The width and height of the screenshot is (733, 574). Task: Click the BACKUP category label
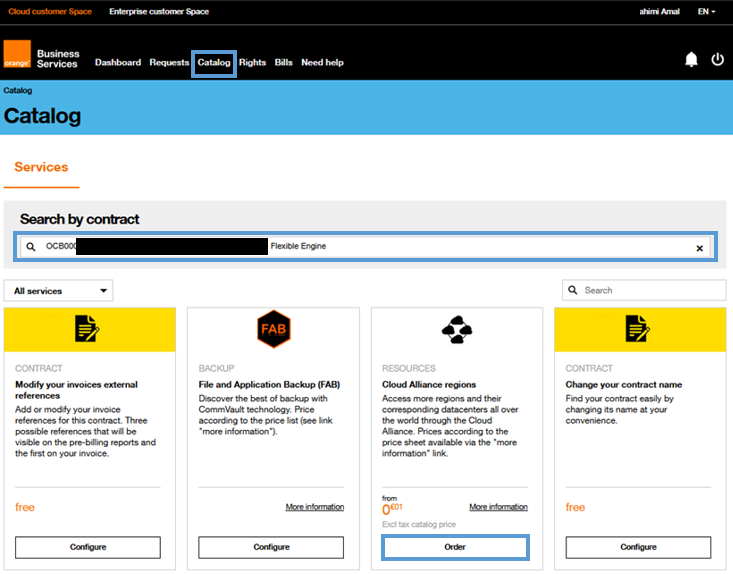(x=216, y=368)
